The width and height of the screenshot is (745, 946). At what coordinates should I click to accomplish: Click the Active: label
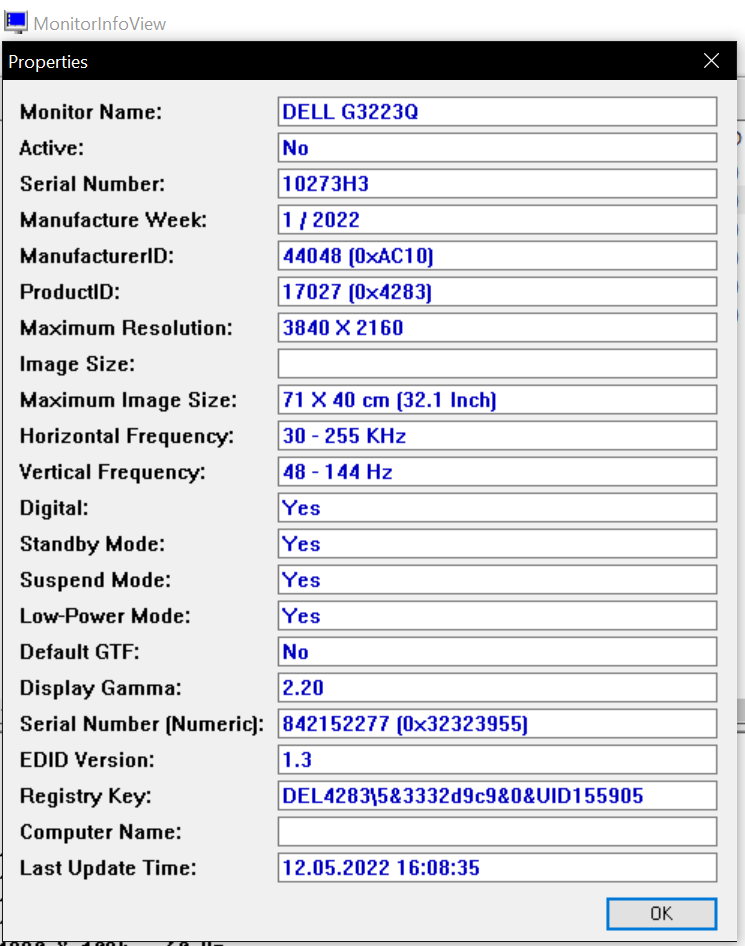(52, 148)
